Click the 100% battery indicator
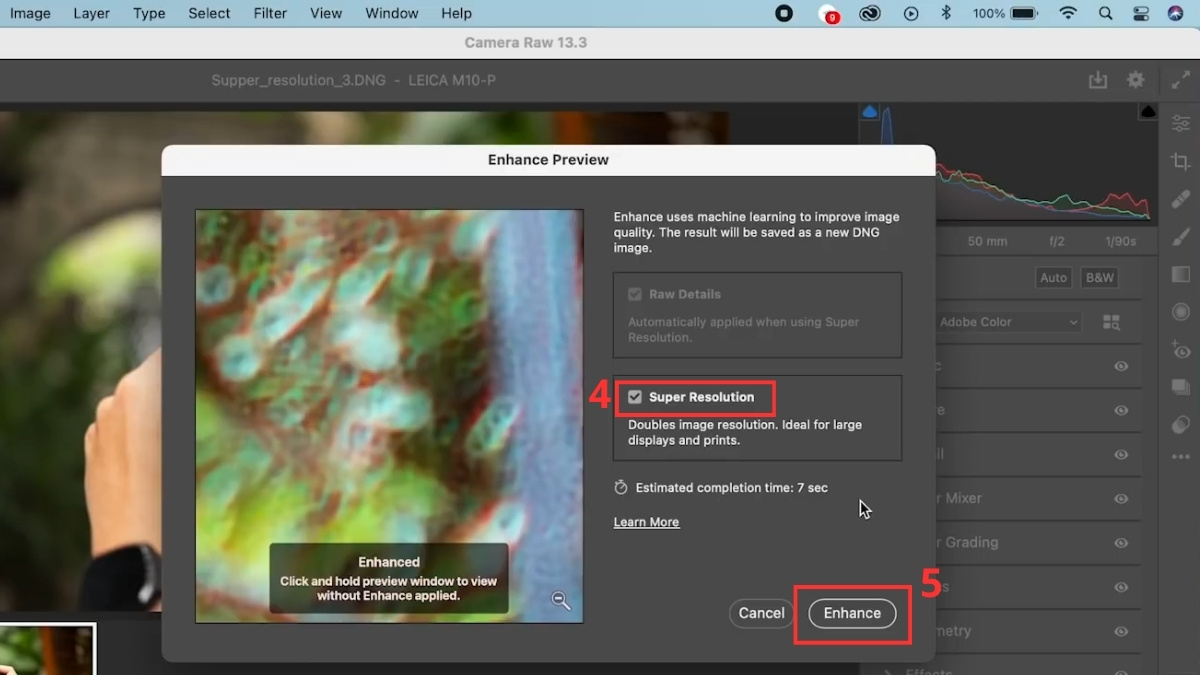 click(x=1005, y=14)
